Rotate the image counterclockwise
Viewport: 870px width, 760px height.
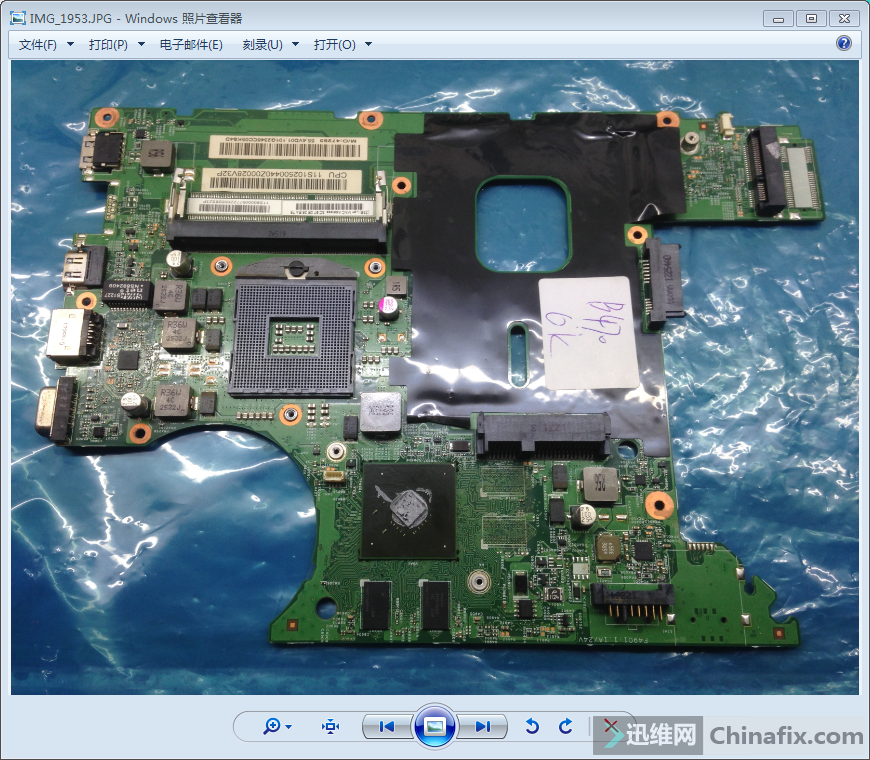(532, 727)
